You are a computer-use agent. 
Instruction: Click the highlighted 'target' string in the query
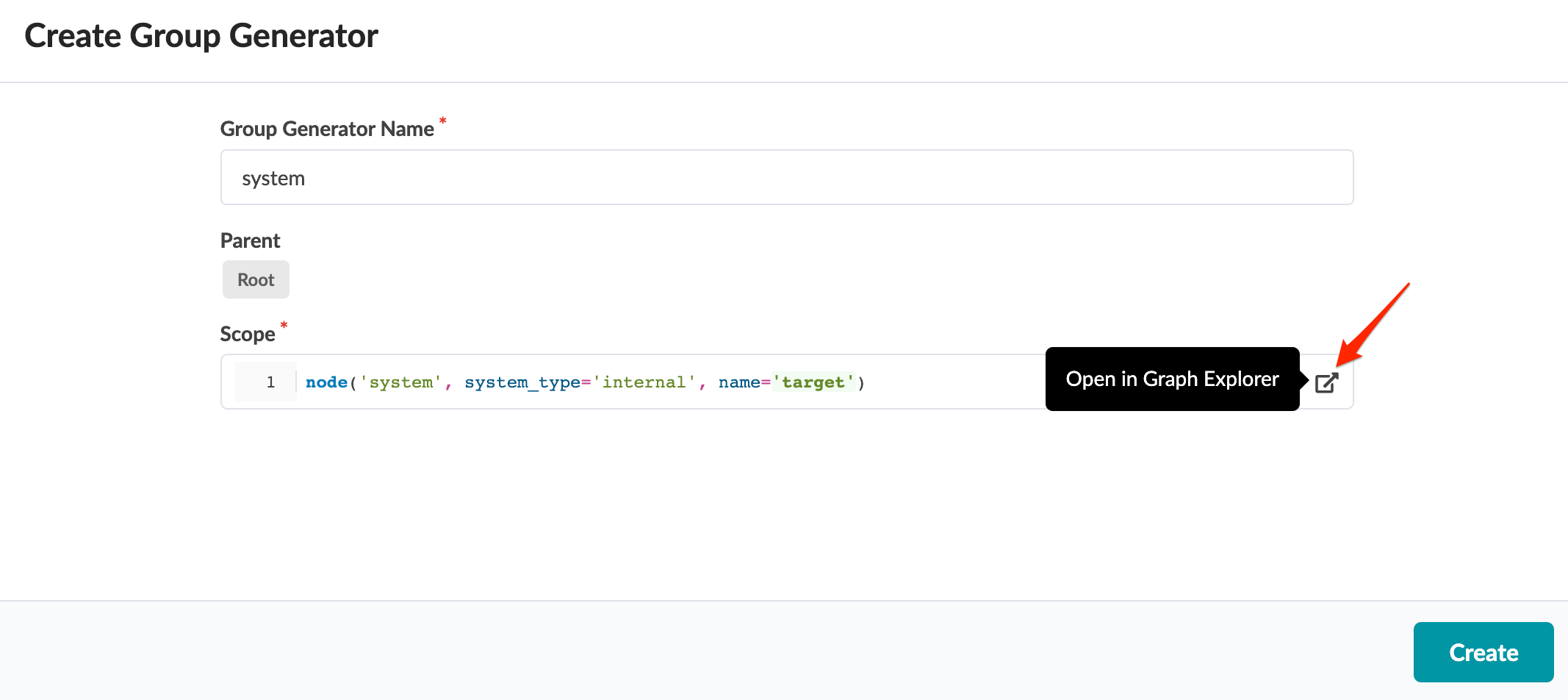[813, 382]
